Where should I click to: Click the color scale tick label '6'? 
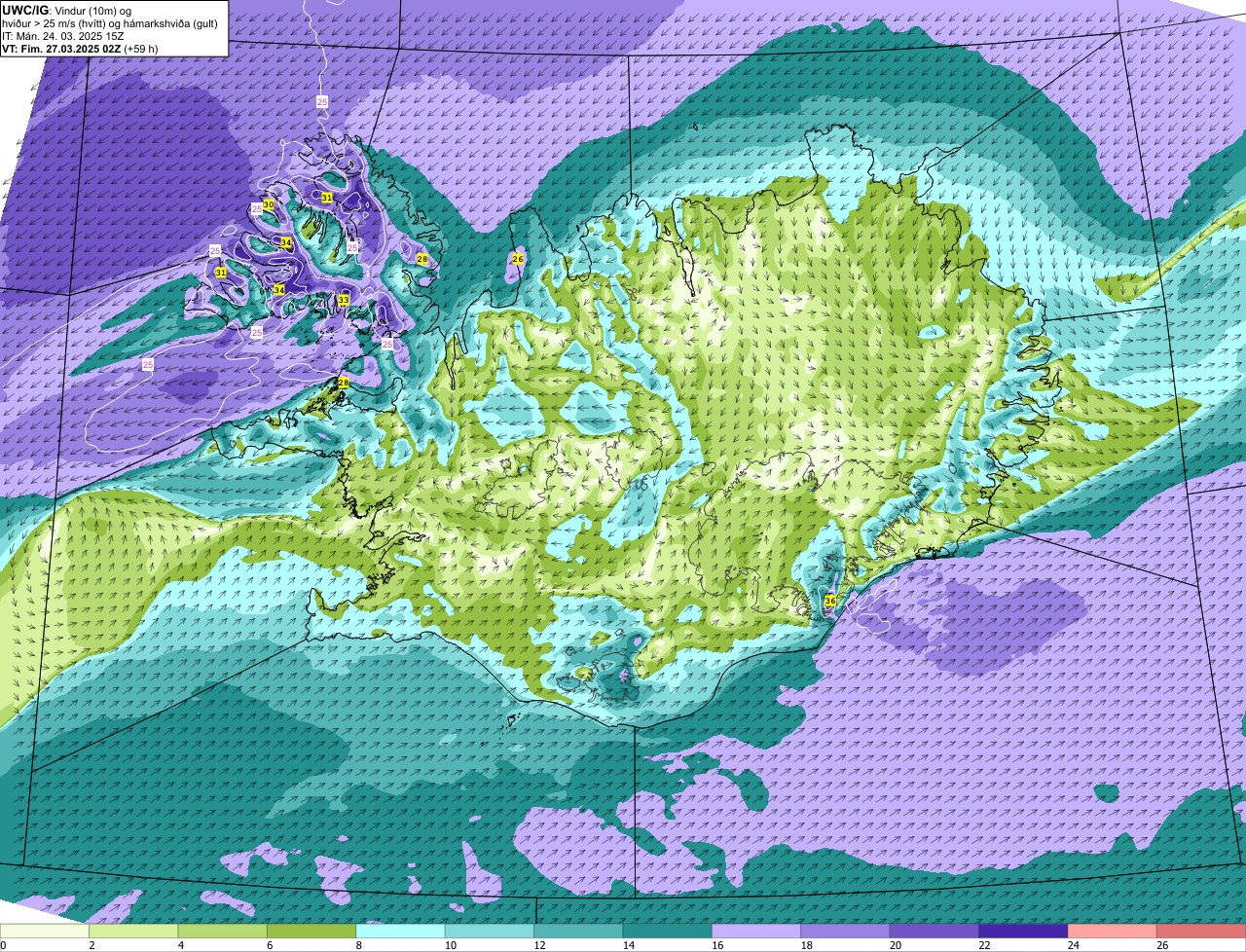pyautogui.click(x=270, y=945)
